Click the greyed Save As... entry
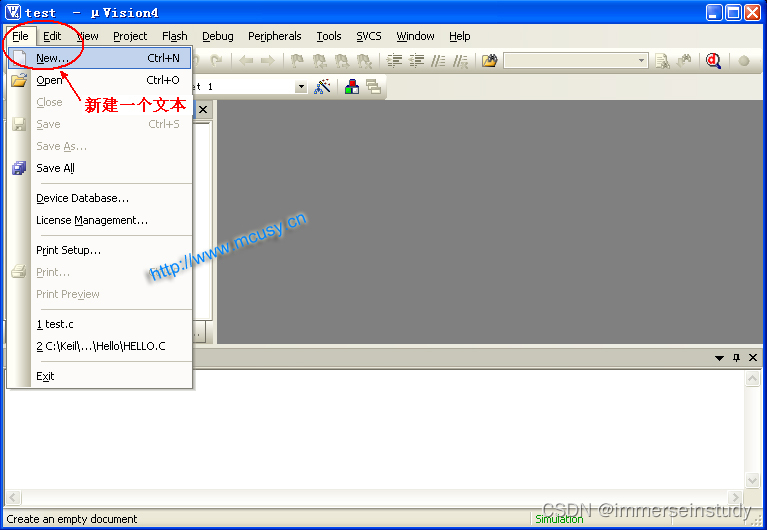This screenshot has height=530, width=767. [x=100, y=146]
